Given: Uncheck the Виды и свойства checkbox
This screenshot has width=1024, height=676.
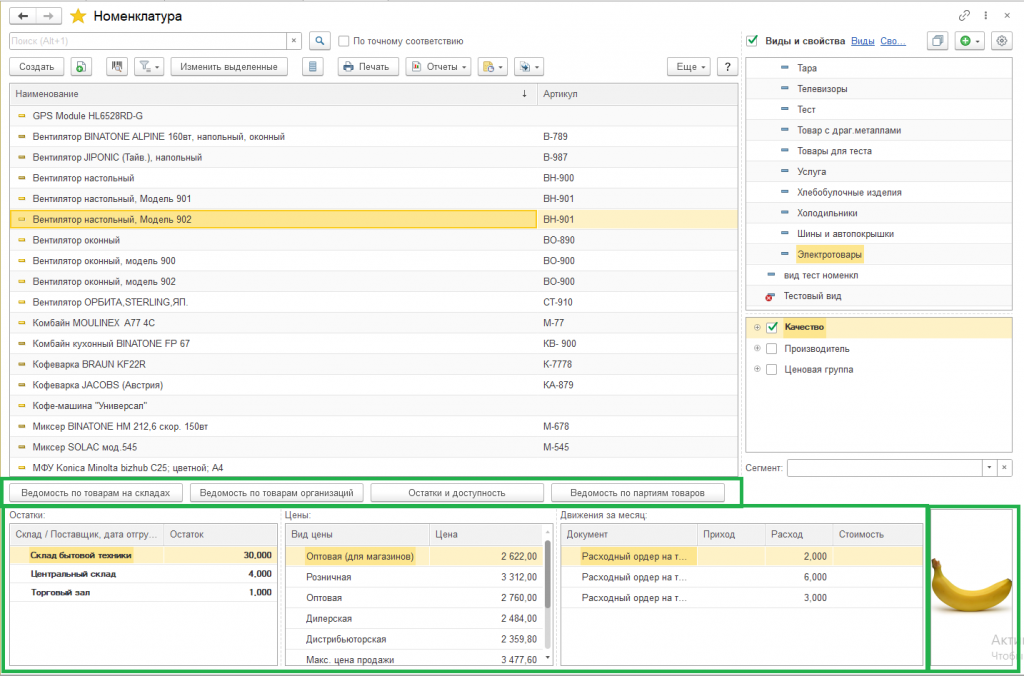Looking at the screenshot, I should [x=752, y=41].
